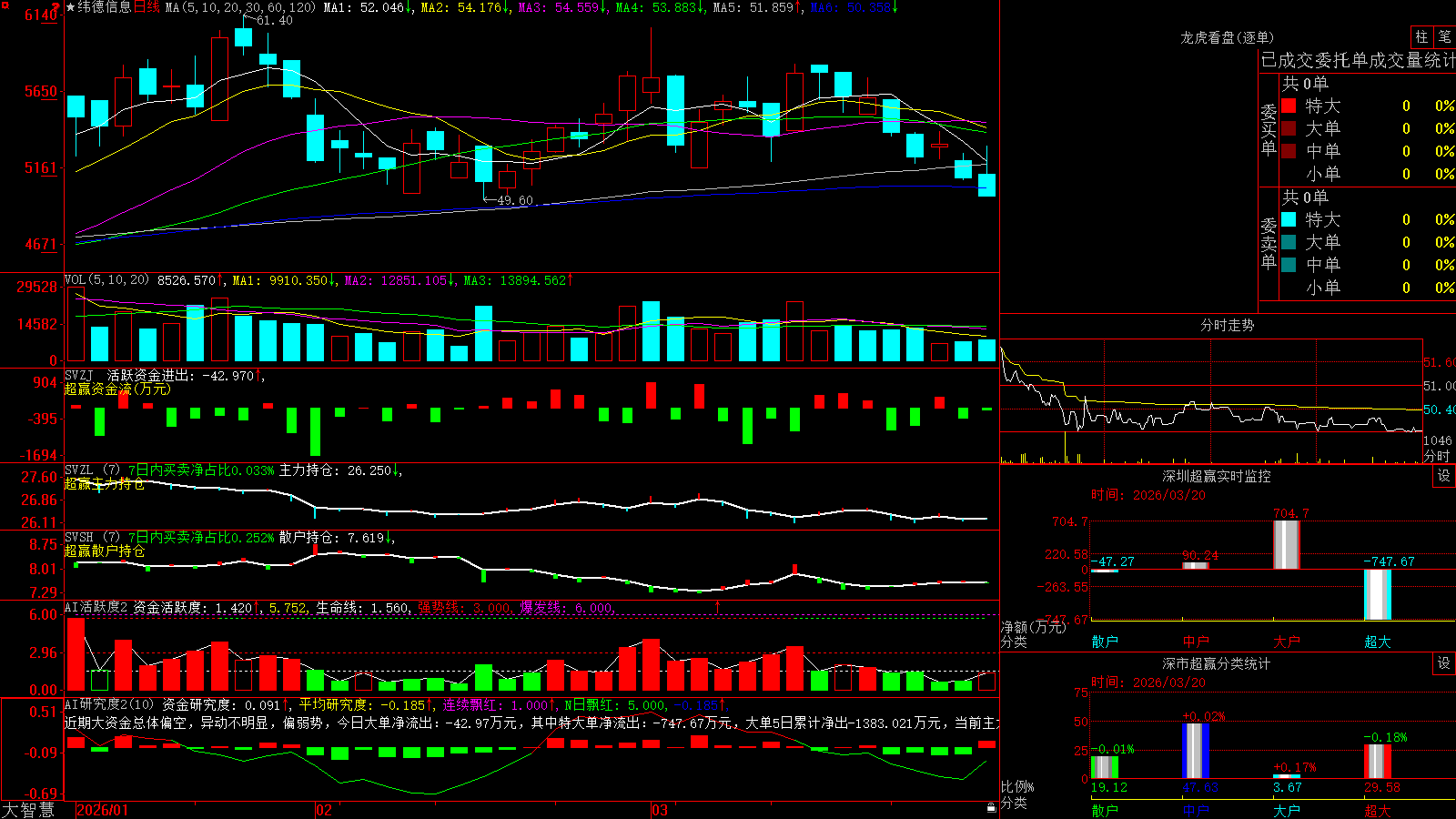Click the 61.40 high price label

275,20
